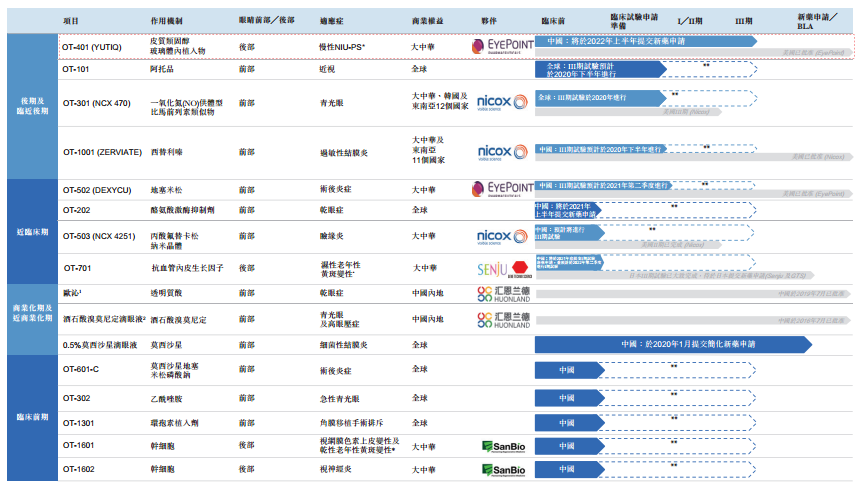Screen dimensions: 862x487
Task: Select the 後期及臨近後期 stage category block
Action: click(x=28, y=106)
